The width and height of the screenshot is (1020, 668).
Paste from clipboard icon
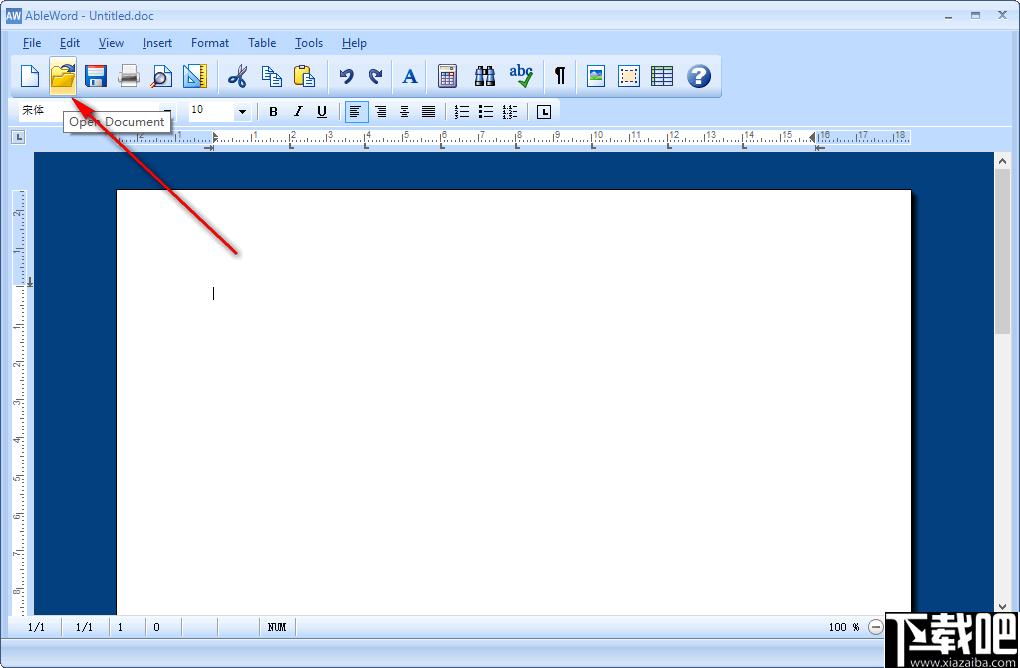click(304, 76)
